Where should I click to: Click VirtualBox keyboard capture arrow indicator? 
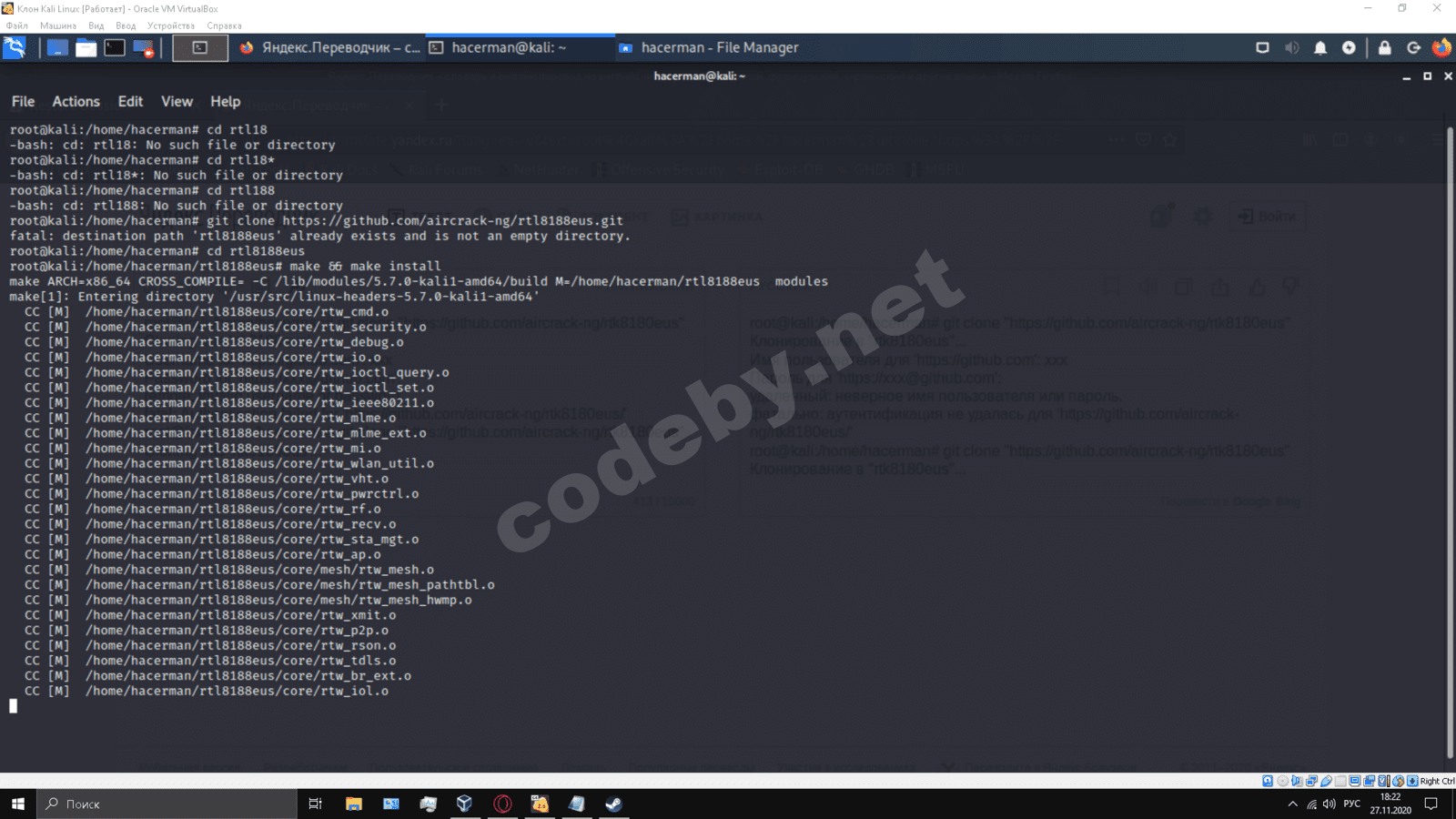tap(1412, 781)
